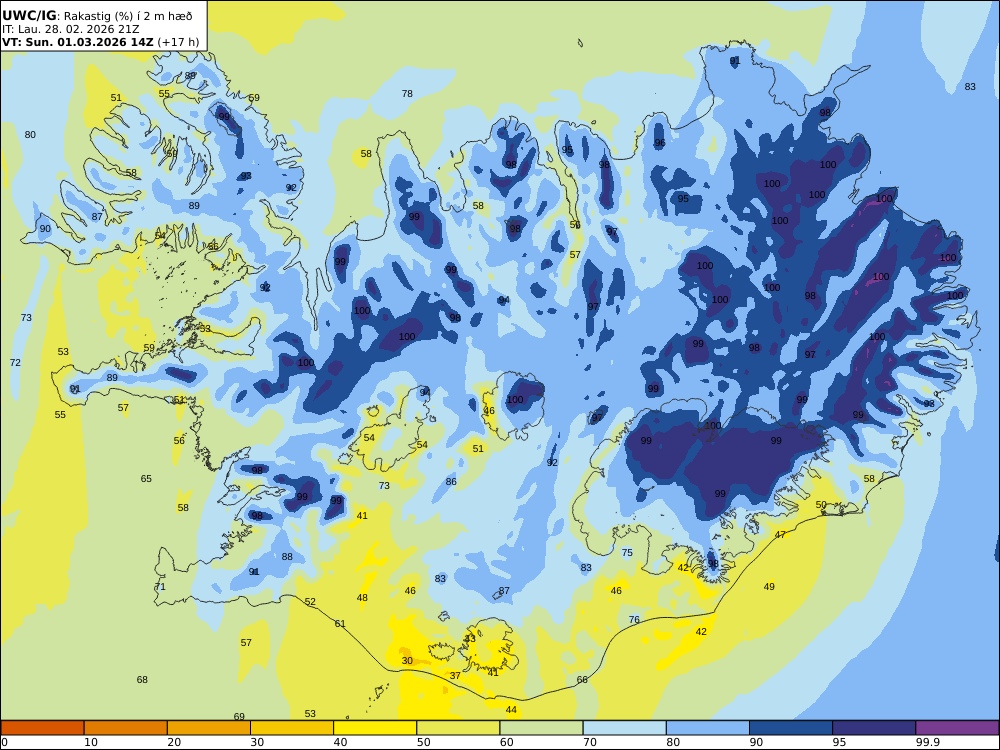Click the humidity value 96 on the map

659,143
